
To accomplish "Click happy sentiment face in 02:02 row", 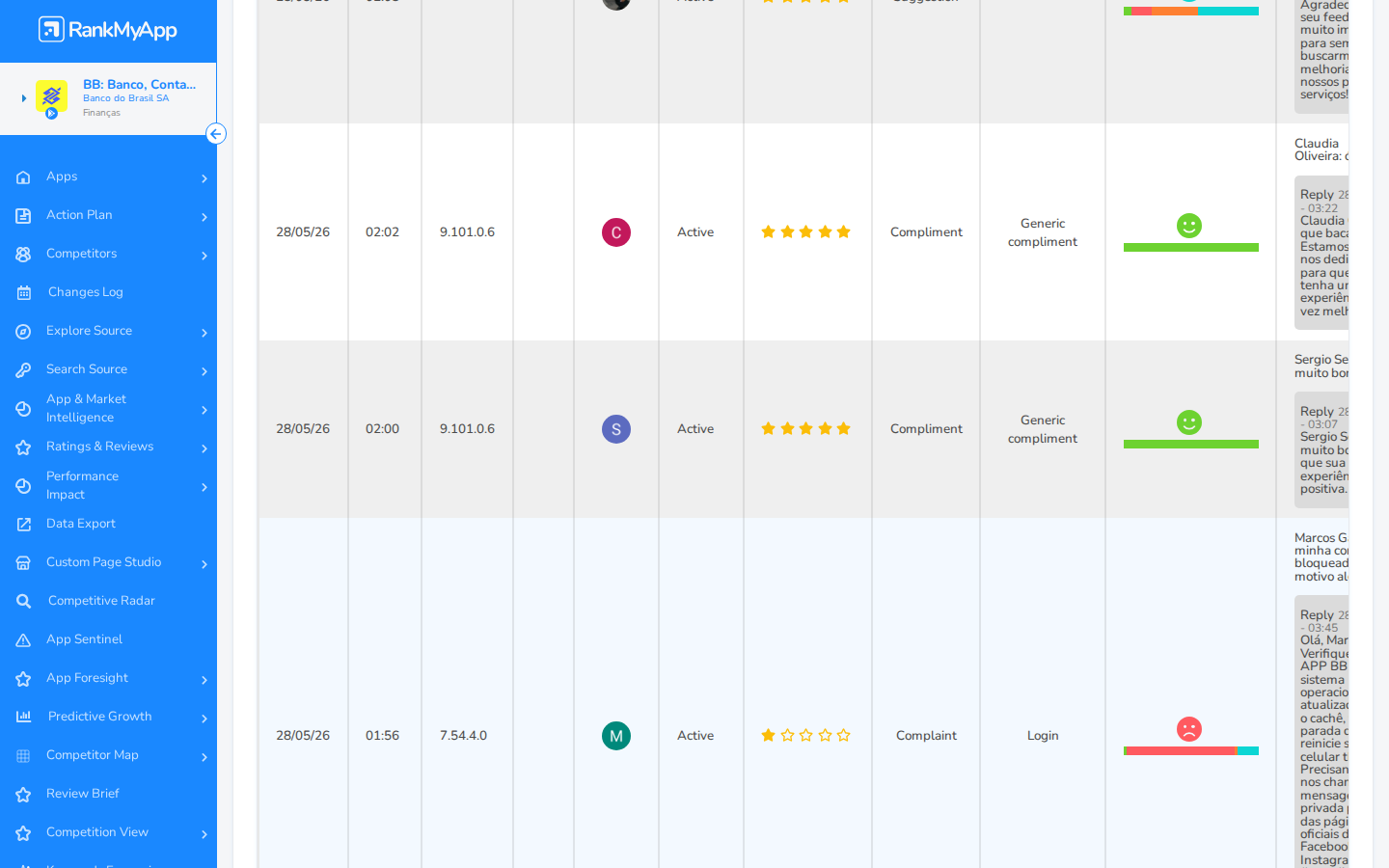I will pos(1189,226).
